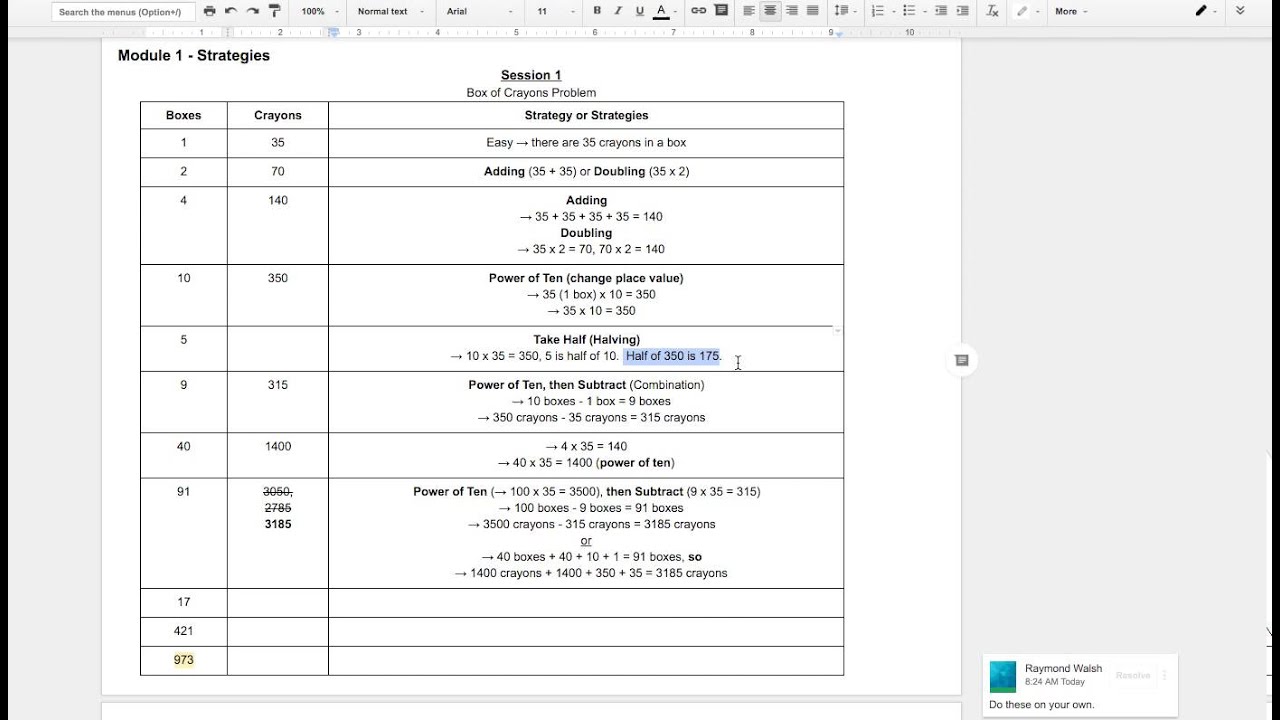Open bulleted list style dropdown arrow

[925, 11]
